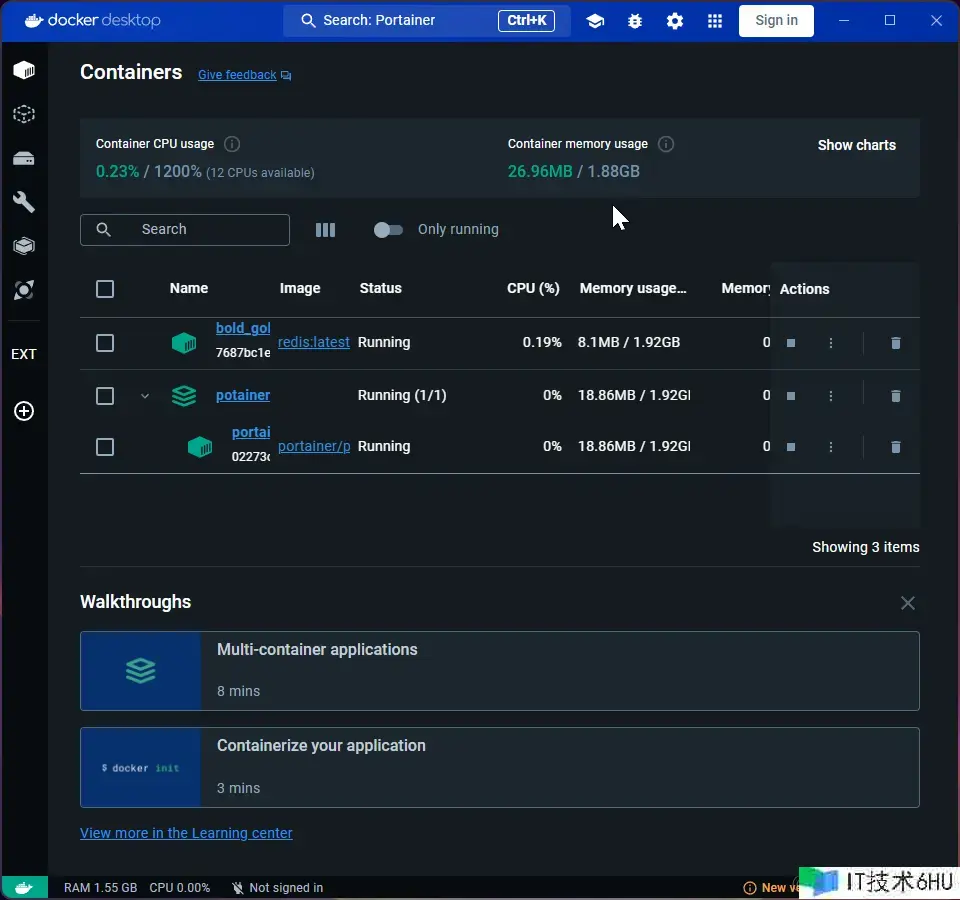Image resolution: width=960 pixels, height=900 pixels.
Task: Open the Builds view in the sidebar
Action: coord(24,246)
